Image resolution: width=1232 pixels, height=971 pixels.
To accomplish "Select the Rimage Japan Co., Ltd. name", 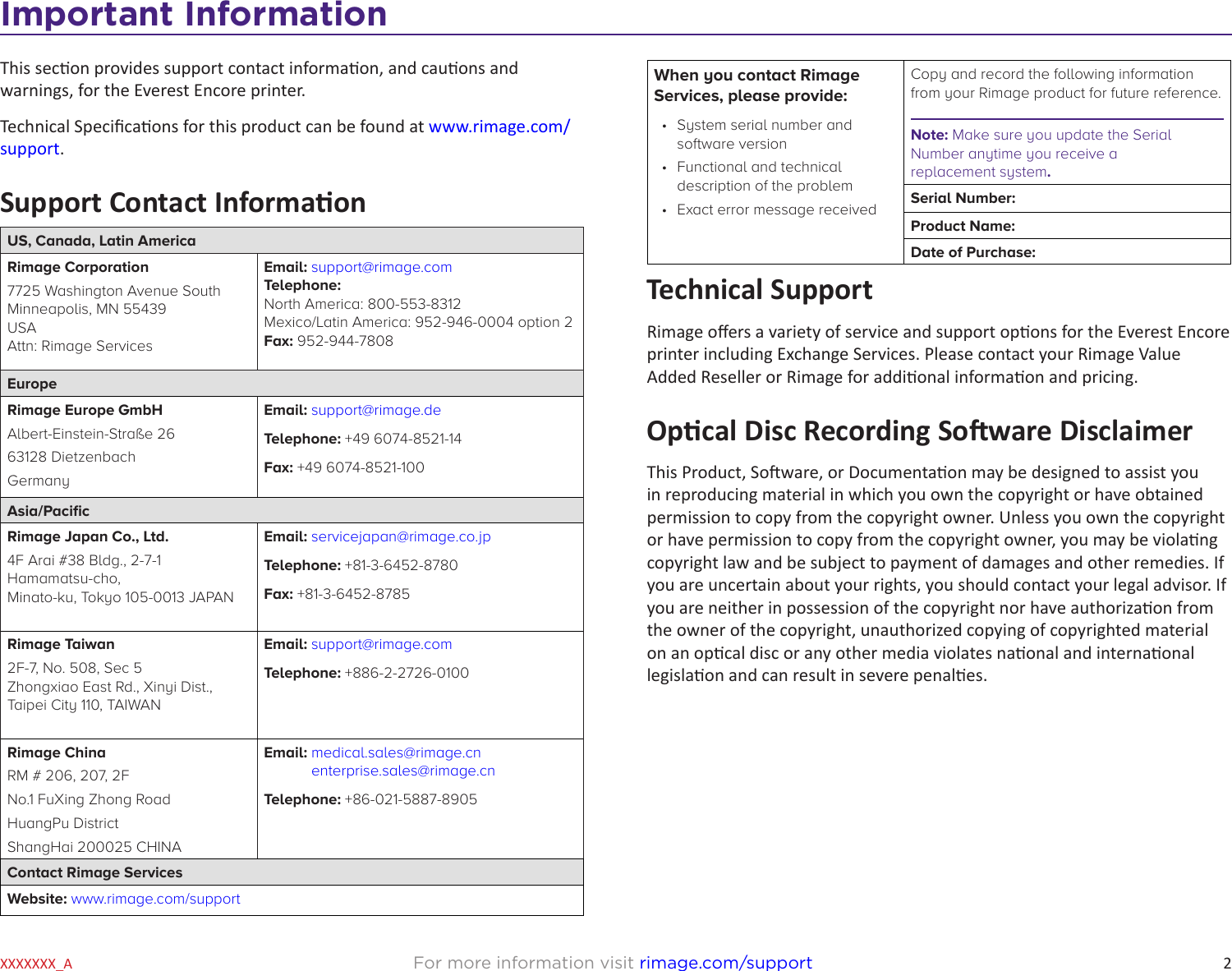I will click(x=88, y=536).
